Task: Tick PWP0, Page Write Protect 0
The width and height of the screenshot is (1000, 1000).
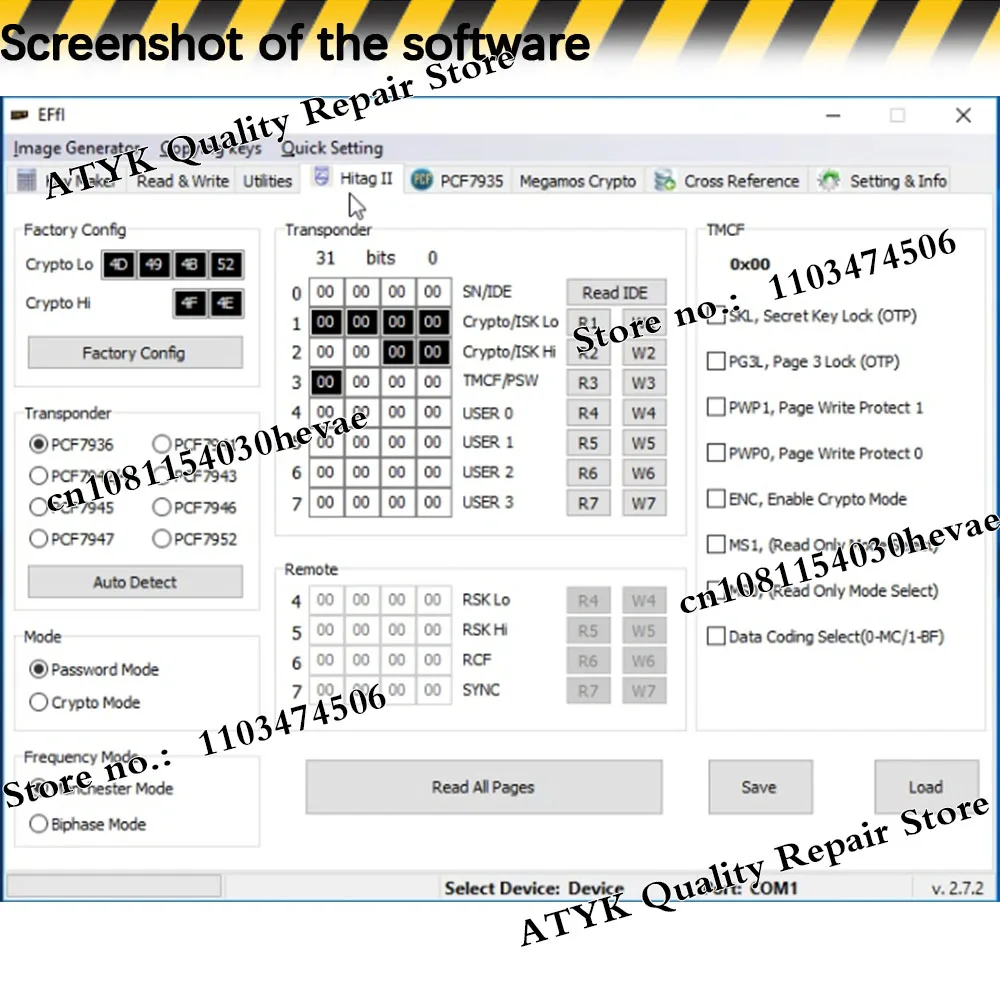Action: [716, 453]
